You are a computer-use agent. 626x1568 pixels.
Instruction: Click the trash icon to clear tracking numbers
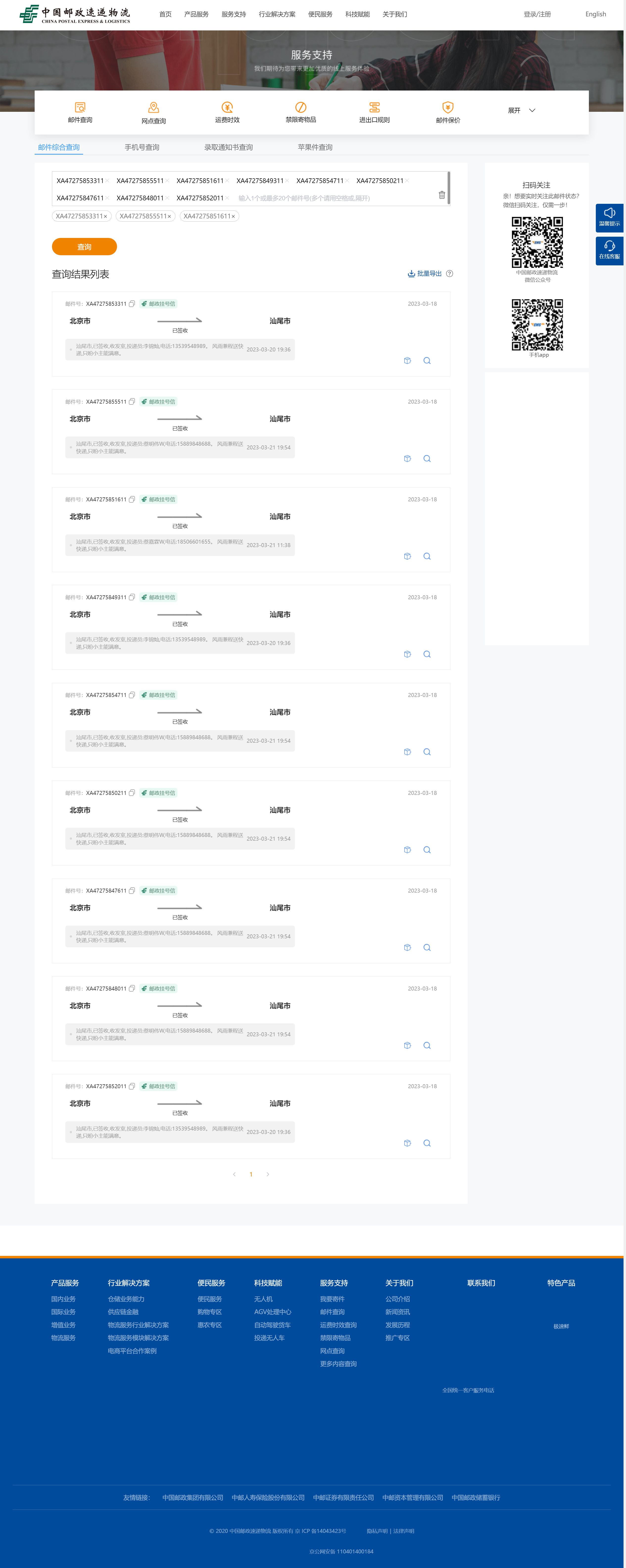pos(441,195)
